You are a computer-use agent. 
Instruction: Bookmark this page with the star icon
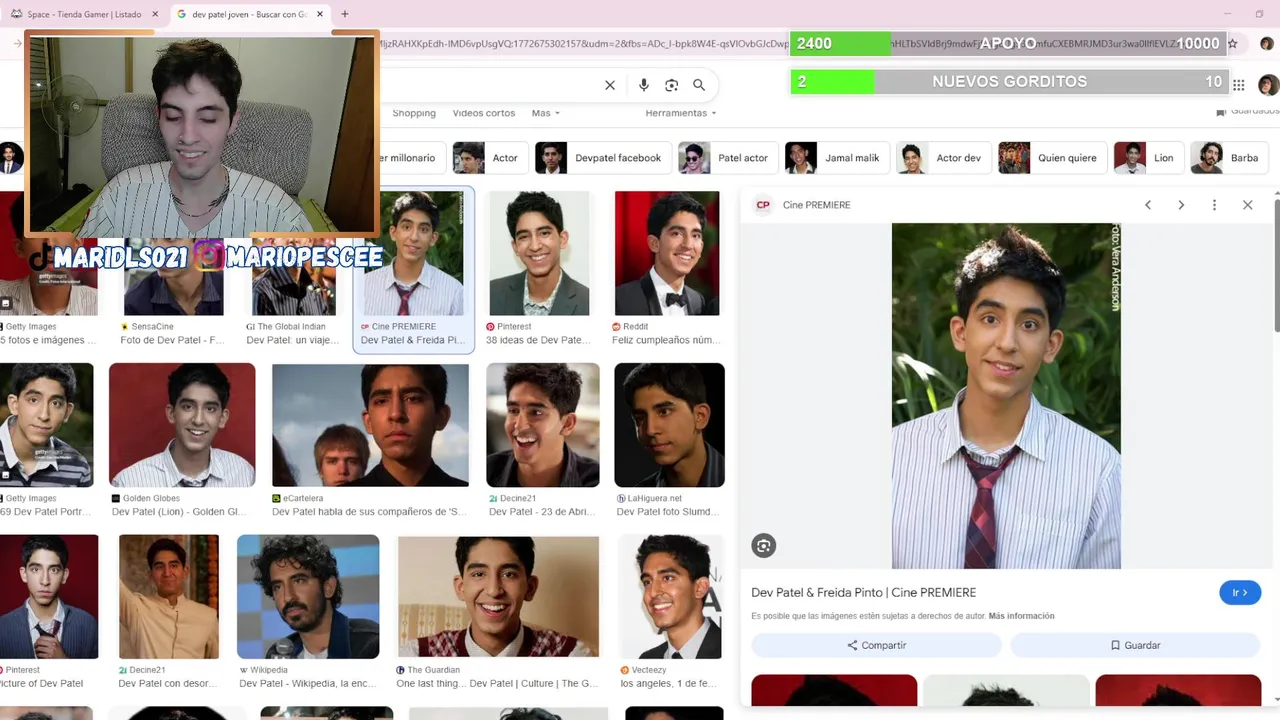[x=1233, y=44]
